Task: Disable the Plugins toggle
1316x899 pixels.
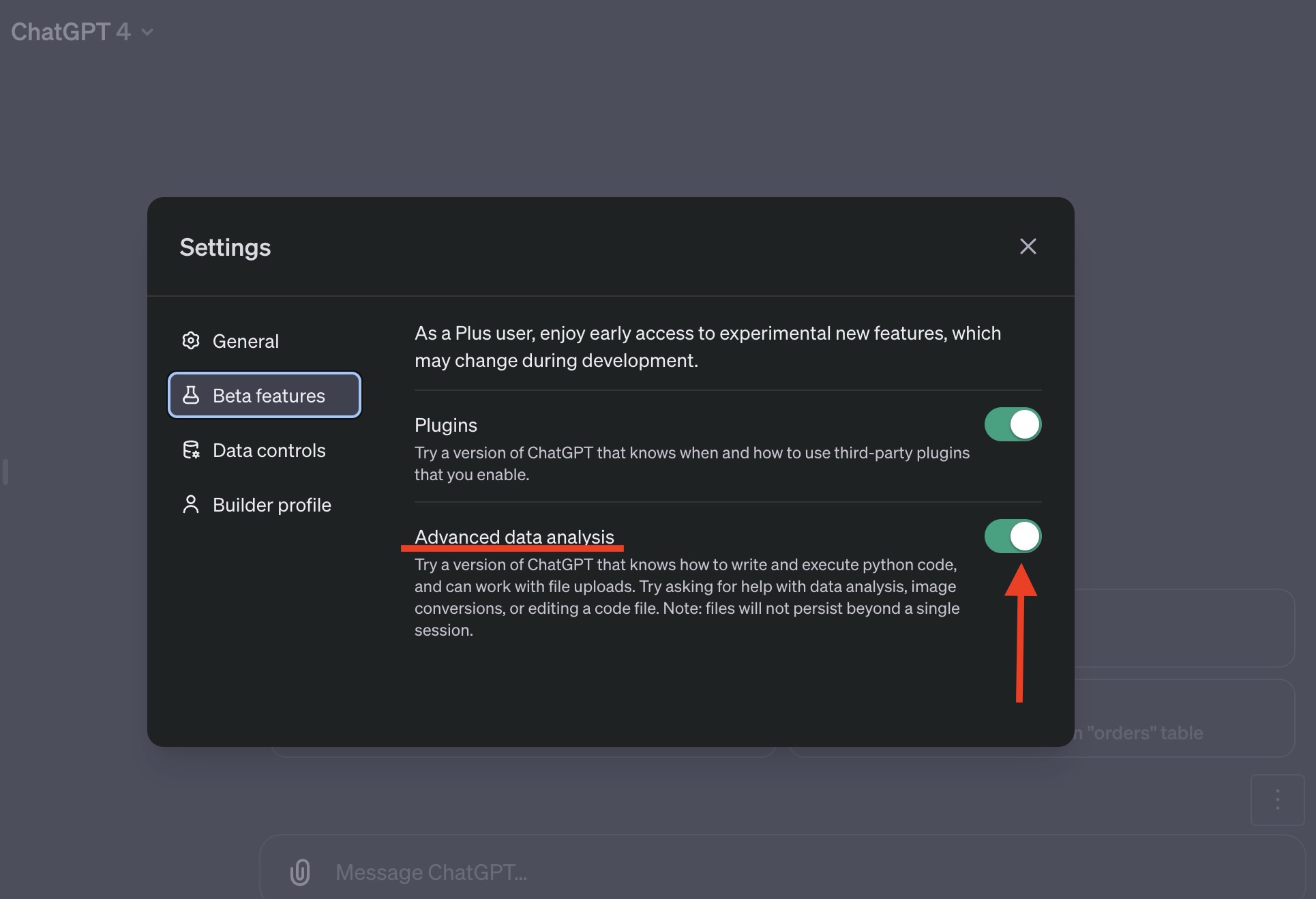Action: point(1013,424)
